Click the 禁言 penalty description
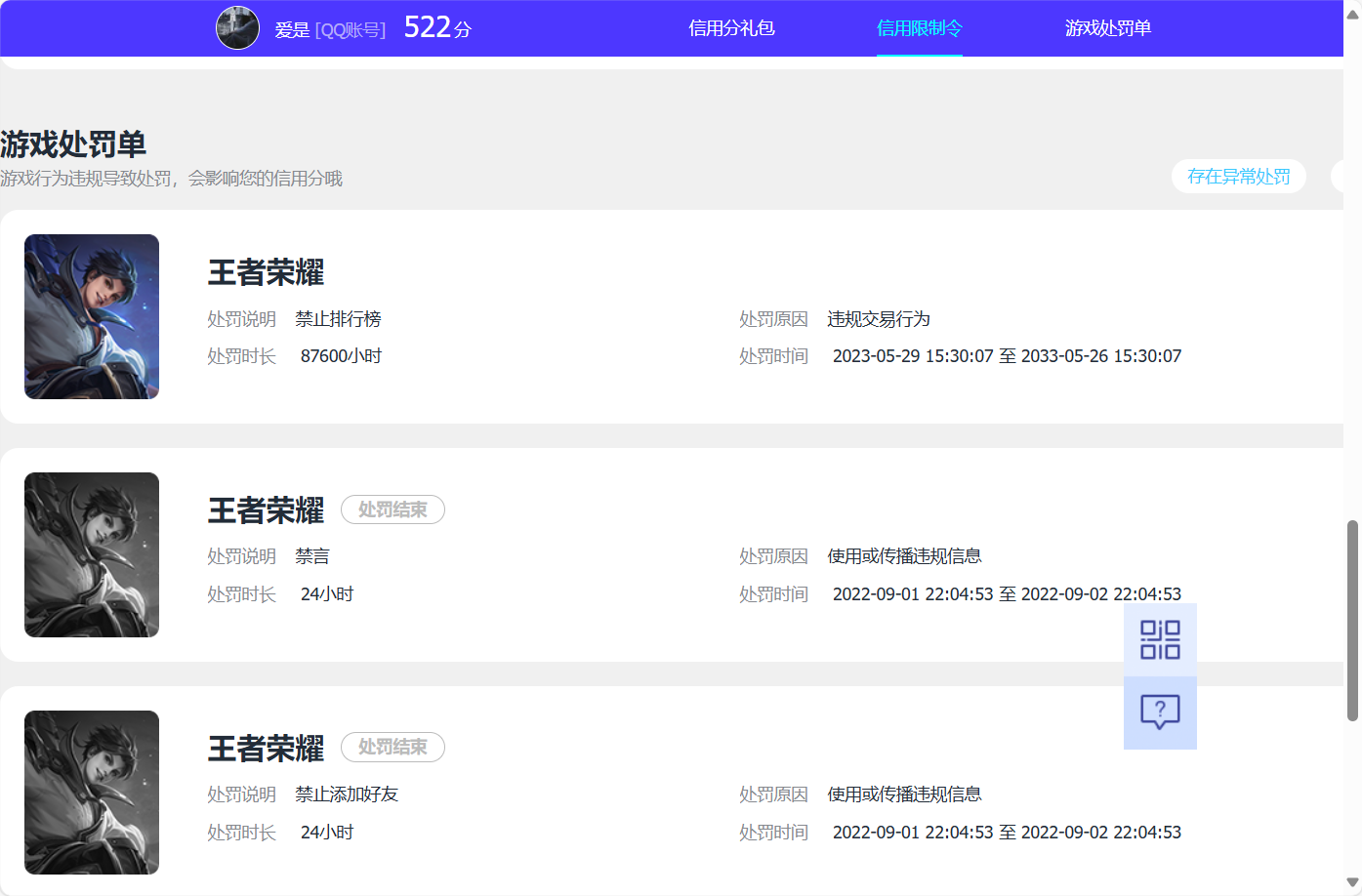 pyautogui.click(x=312, y=556)
